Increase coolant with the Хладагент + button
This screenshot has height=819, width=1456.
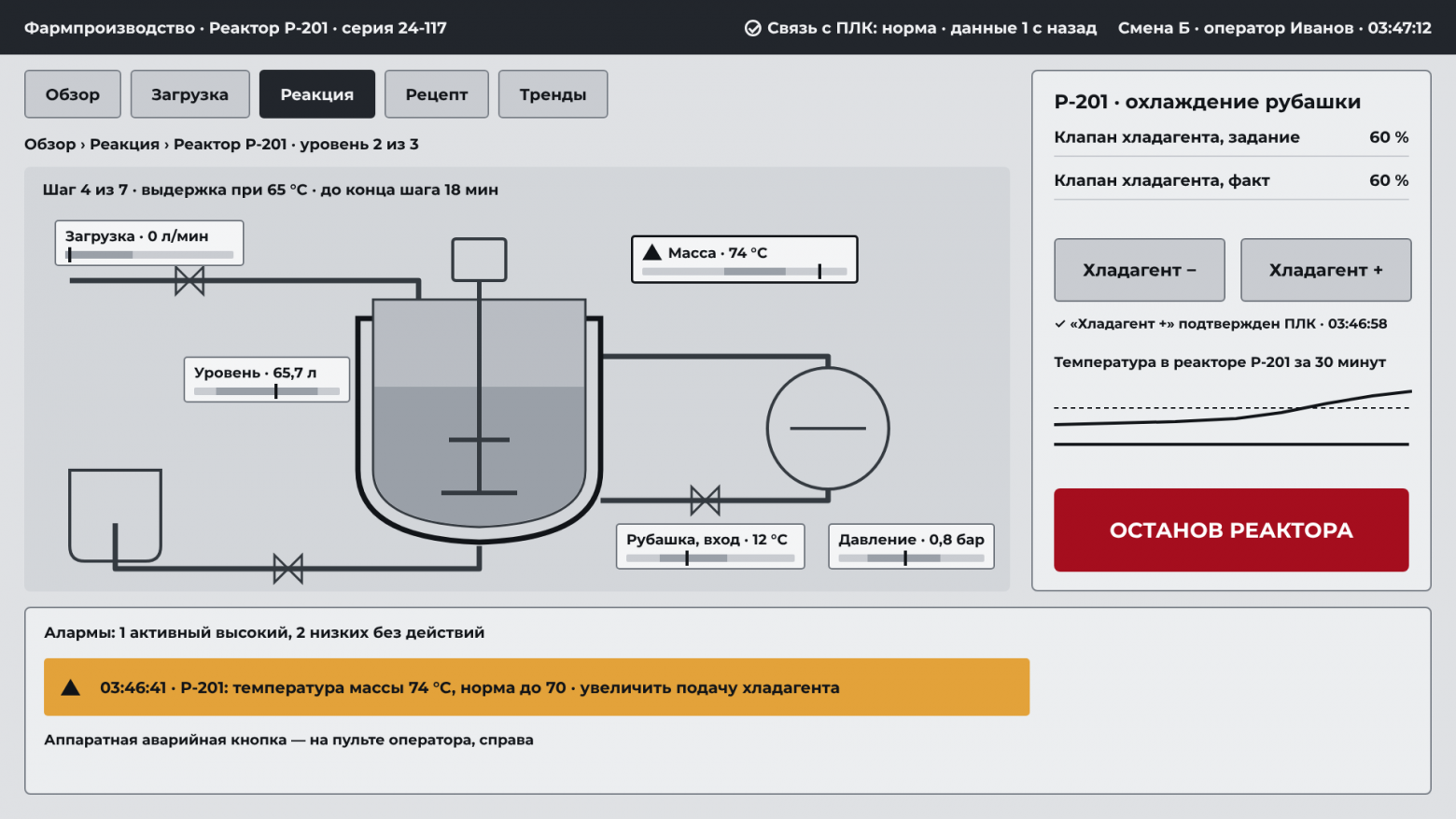click(x=1326, y=270)
